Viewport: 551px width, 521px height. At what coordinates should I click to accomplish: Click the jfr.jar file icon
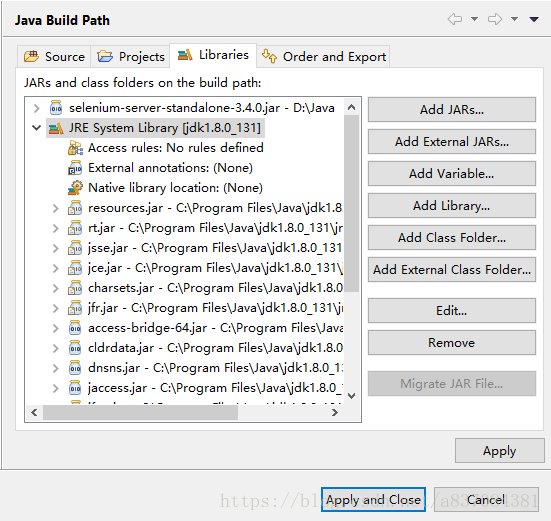pos(75,308)
